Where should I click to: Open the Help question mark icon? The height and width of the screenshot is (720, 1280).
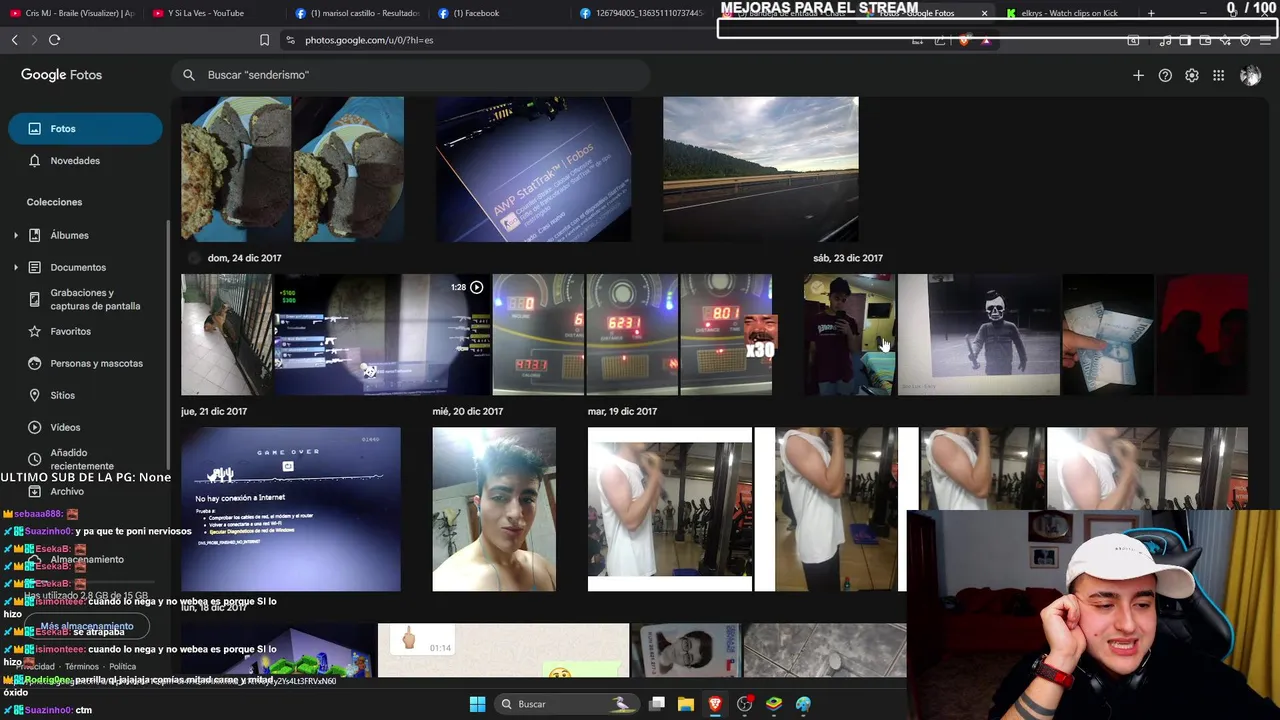tap(1165, 75)
